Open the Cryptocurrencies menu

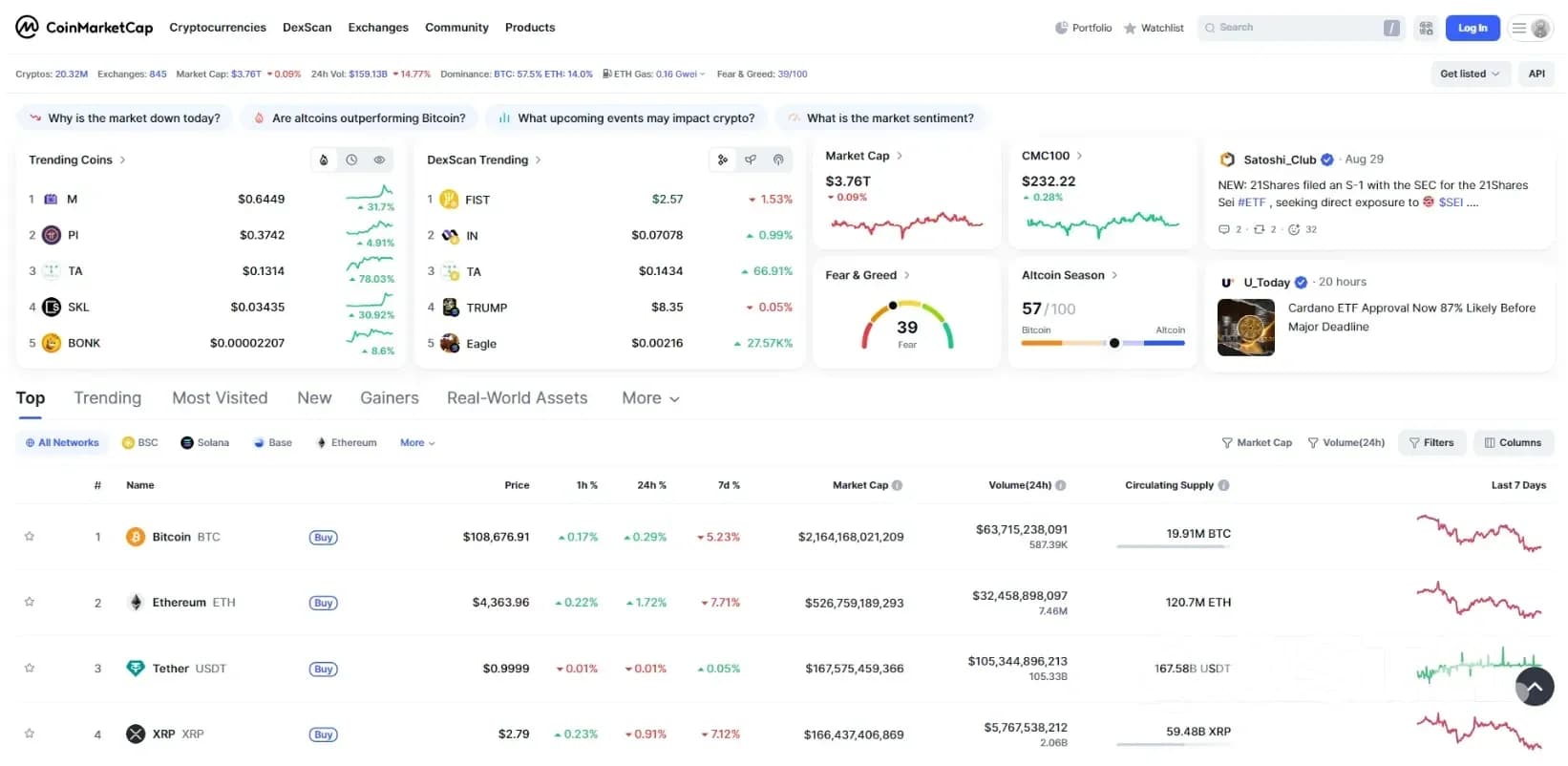tap(218, 28)
